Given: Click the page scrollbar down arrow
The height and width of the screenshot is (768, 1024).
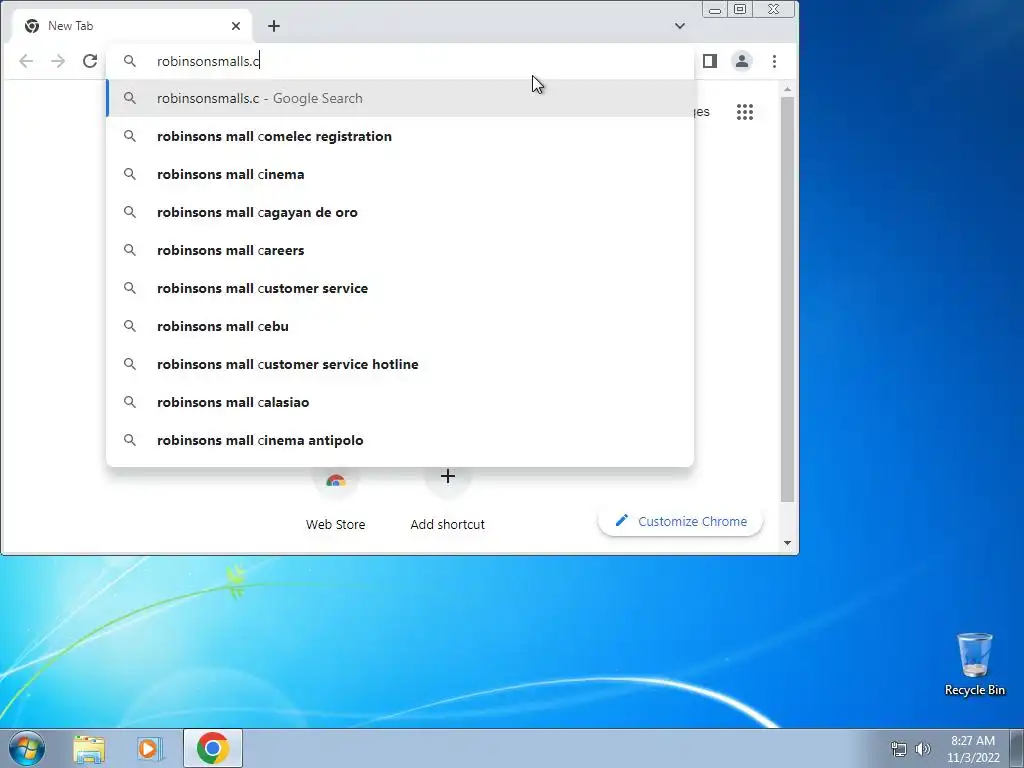Looking at the screenshot, I should [788, 543].
